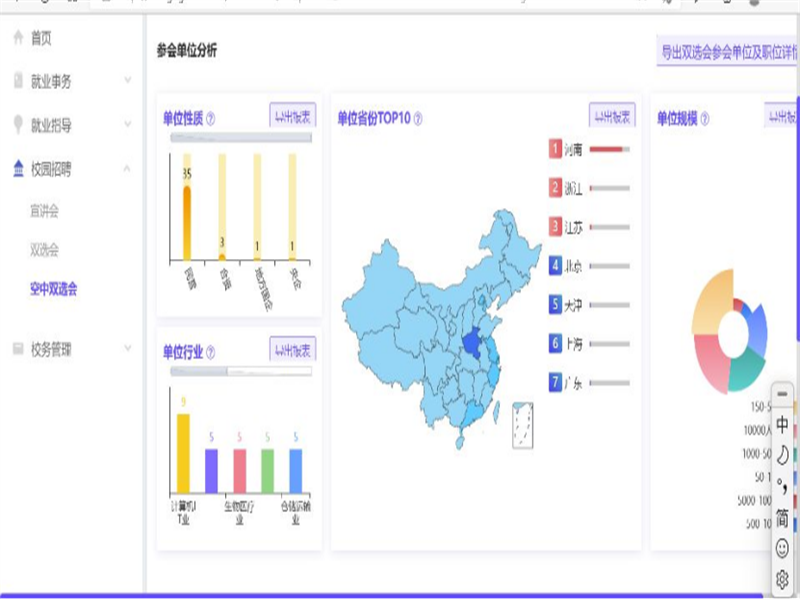Viewport: 800px width, 600px height.
Task: Click the scroll bar above 单位行业 chart
Action: 240,371
